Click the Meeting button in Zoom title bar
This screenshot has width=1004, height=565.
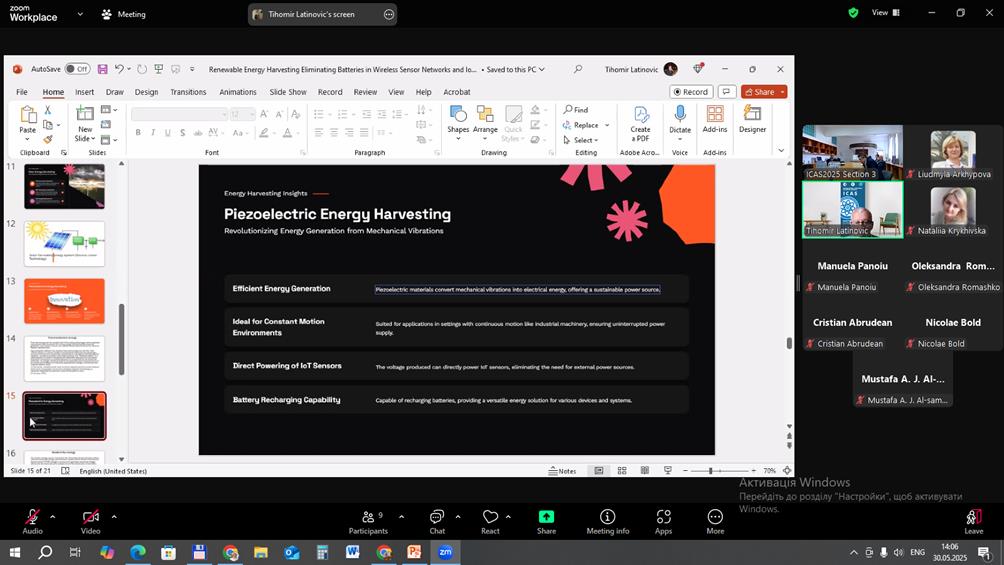click(124, 14)
